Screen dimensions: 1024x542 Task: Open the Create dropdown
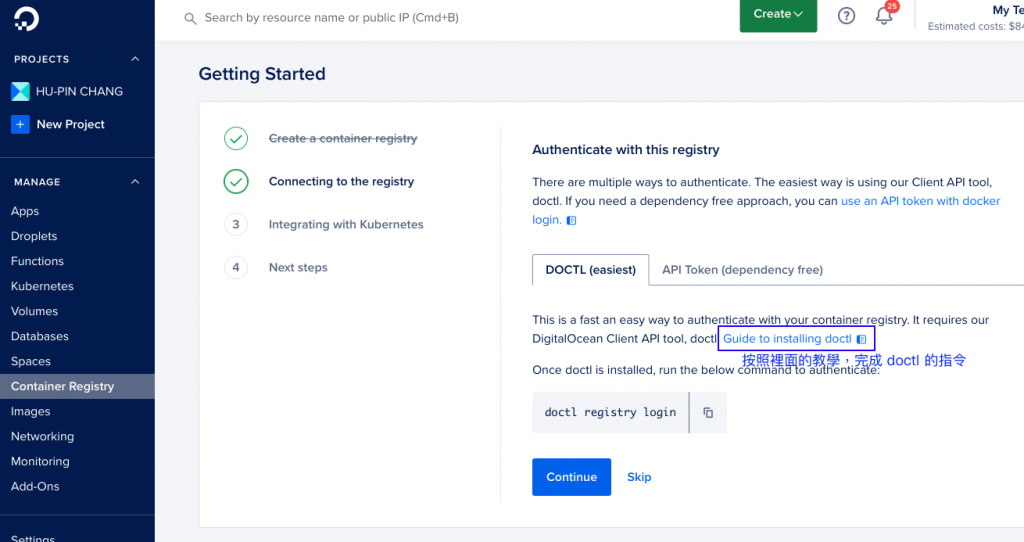[x=778, y=14]
